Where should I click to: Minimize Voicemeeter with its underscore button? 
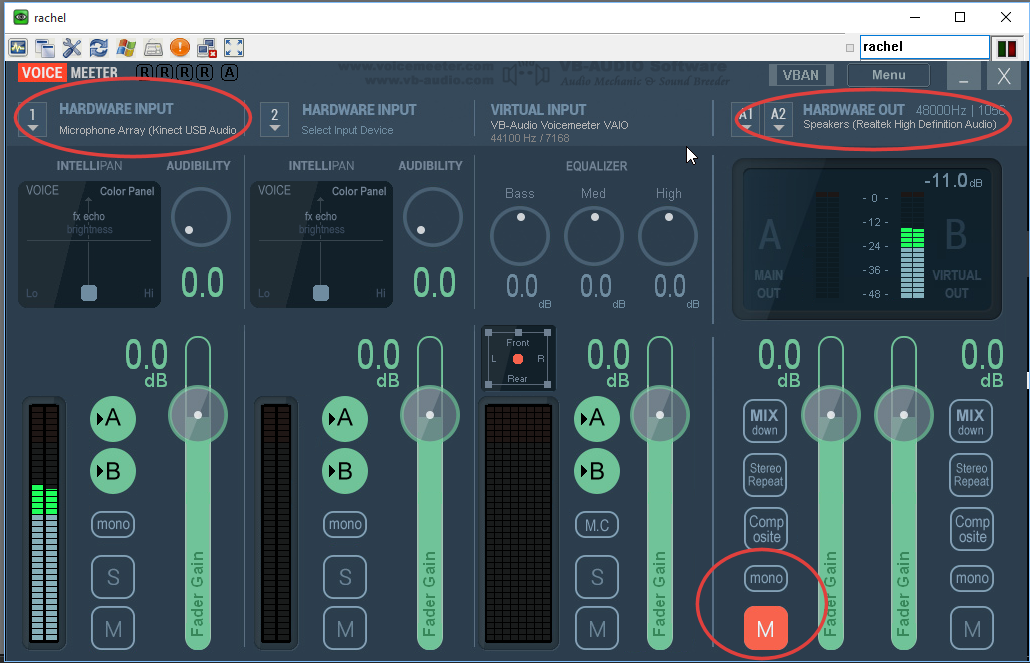coord(964,76)
